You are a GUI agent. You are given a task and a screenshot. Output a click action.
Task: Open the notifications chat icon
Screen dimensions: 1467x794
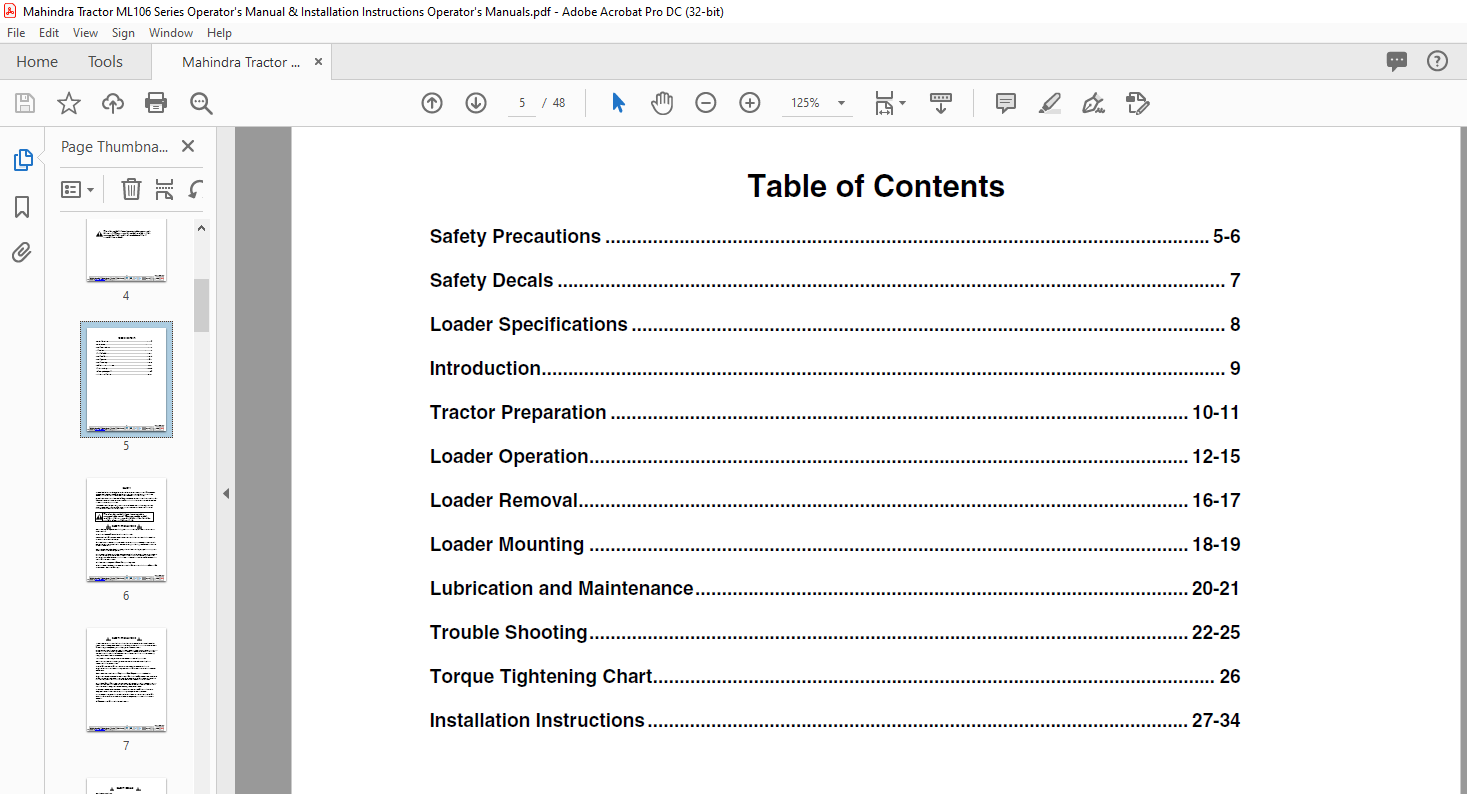pyautogui.click(x=1397, y=61)
